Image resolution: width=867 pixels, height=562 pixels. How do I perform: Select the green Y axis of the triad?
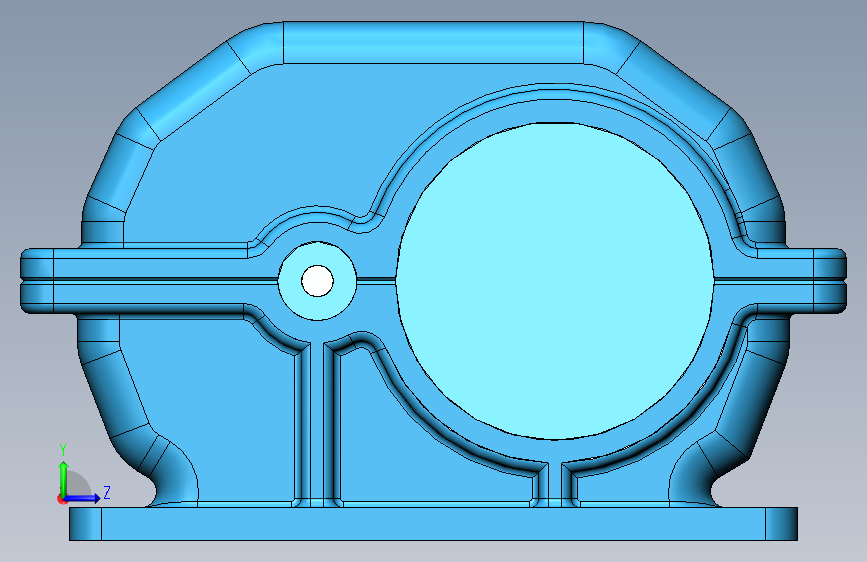tap(64, 478)
